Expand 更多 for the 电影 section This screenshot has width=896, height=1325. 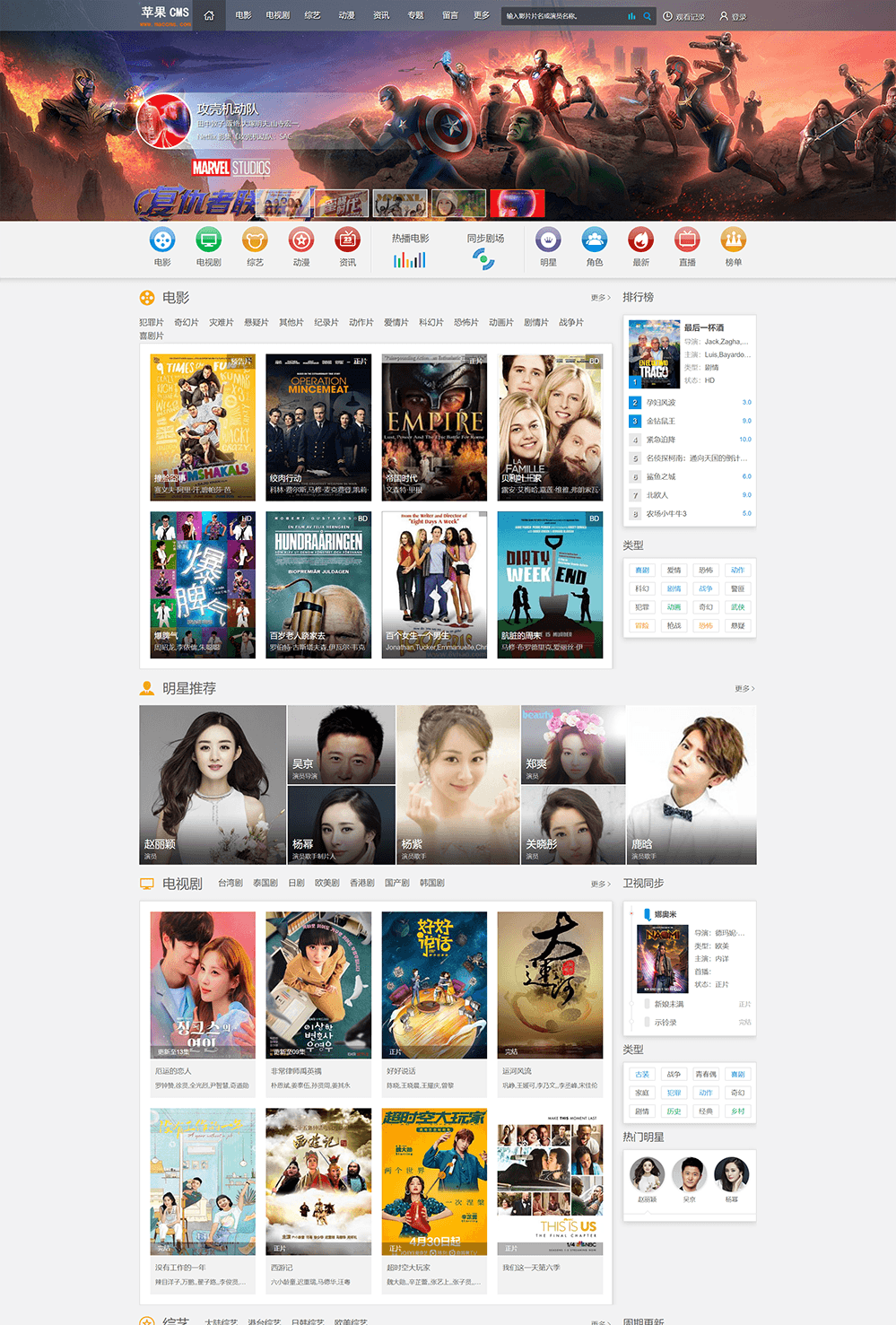[x=600, y=298]
